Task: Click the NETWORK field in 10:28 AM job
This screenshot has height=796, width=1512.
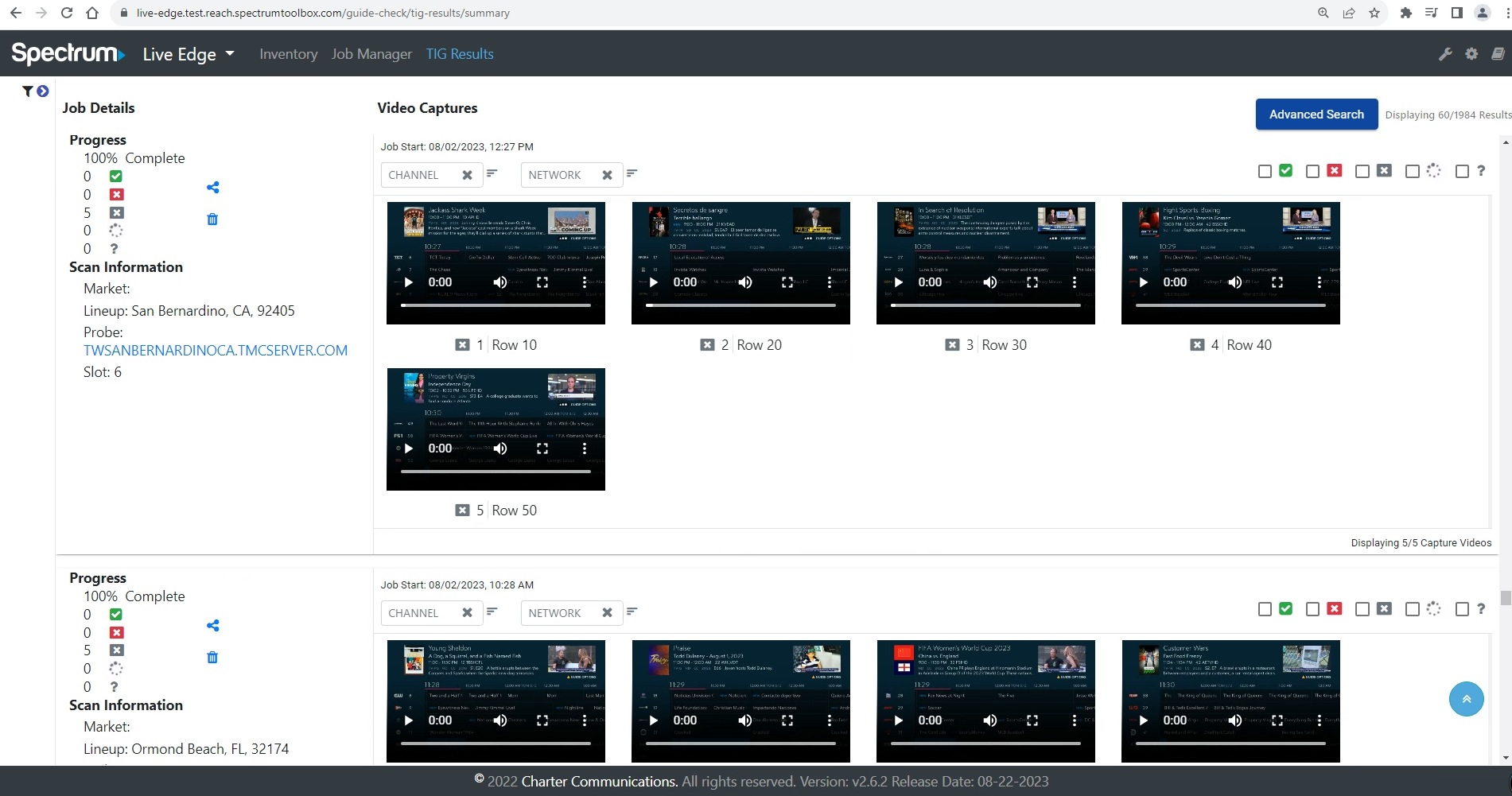Action: [x=570, y=613]
